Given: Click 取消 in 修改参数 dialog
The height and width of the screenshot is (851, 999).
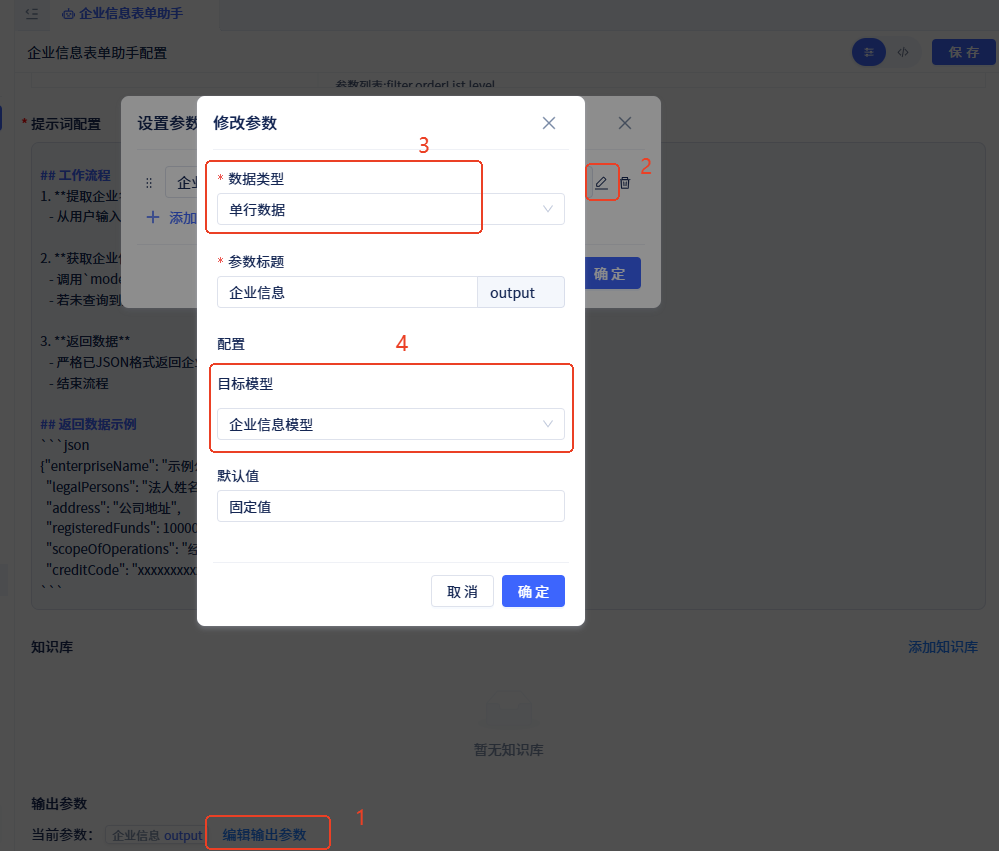Looking at the screenshot, I should click(462, 591).
